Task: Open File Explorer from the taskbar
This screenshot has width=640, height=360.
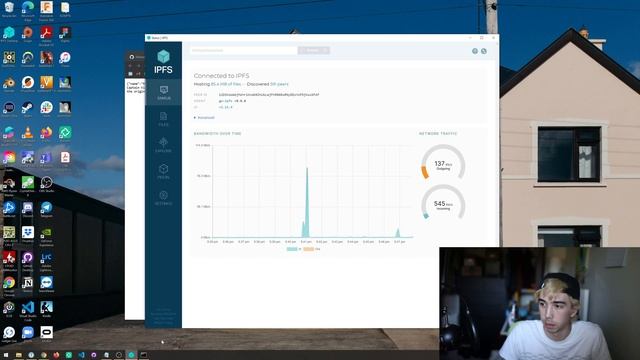Action: point(18,355)
